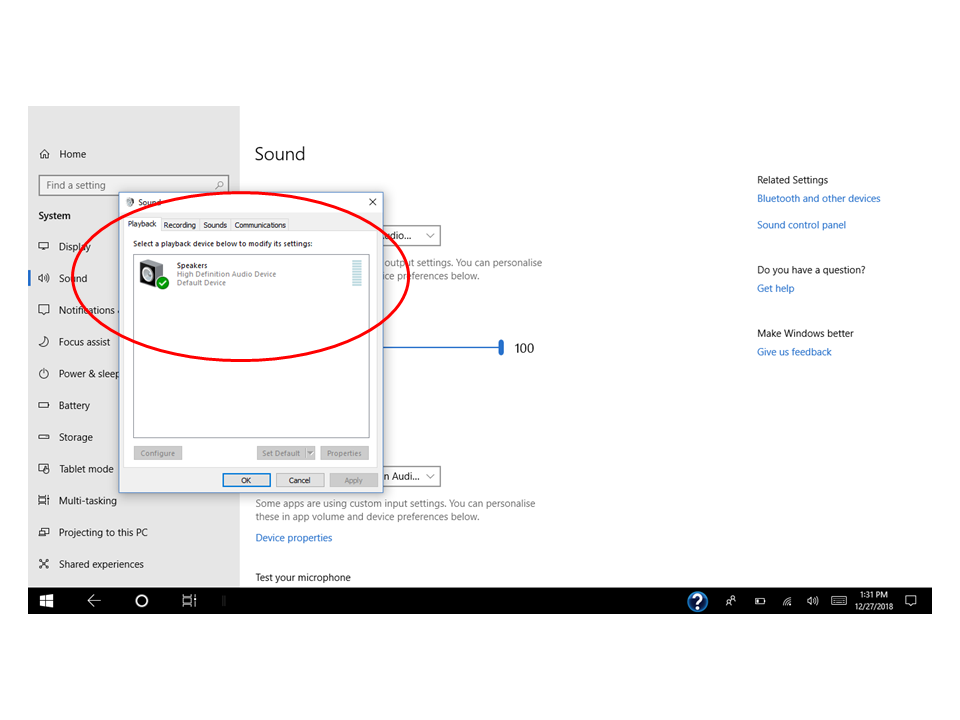Open the Set Default dropdown arrow
This screenshot has height=720, width=960.
click(x=310, y=453)
